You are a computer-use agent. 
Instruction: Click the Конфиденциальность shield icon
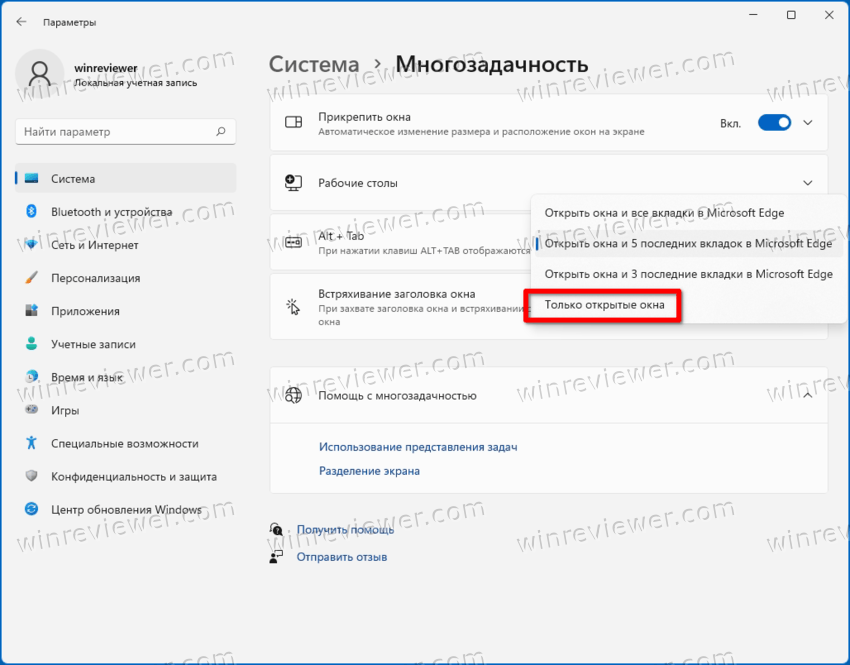pos(31,476)
